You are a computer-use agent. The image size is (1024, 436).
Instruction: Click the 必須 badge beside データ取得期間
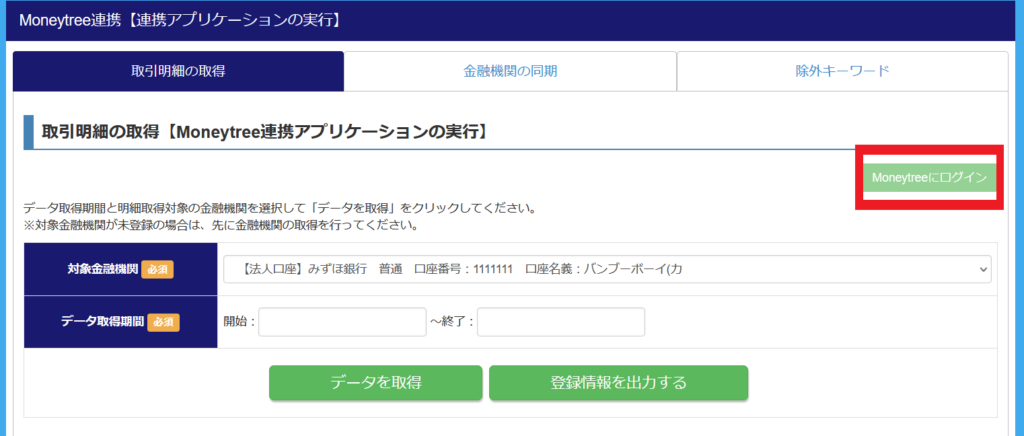(163, 322)
